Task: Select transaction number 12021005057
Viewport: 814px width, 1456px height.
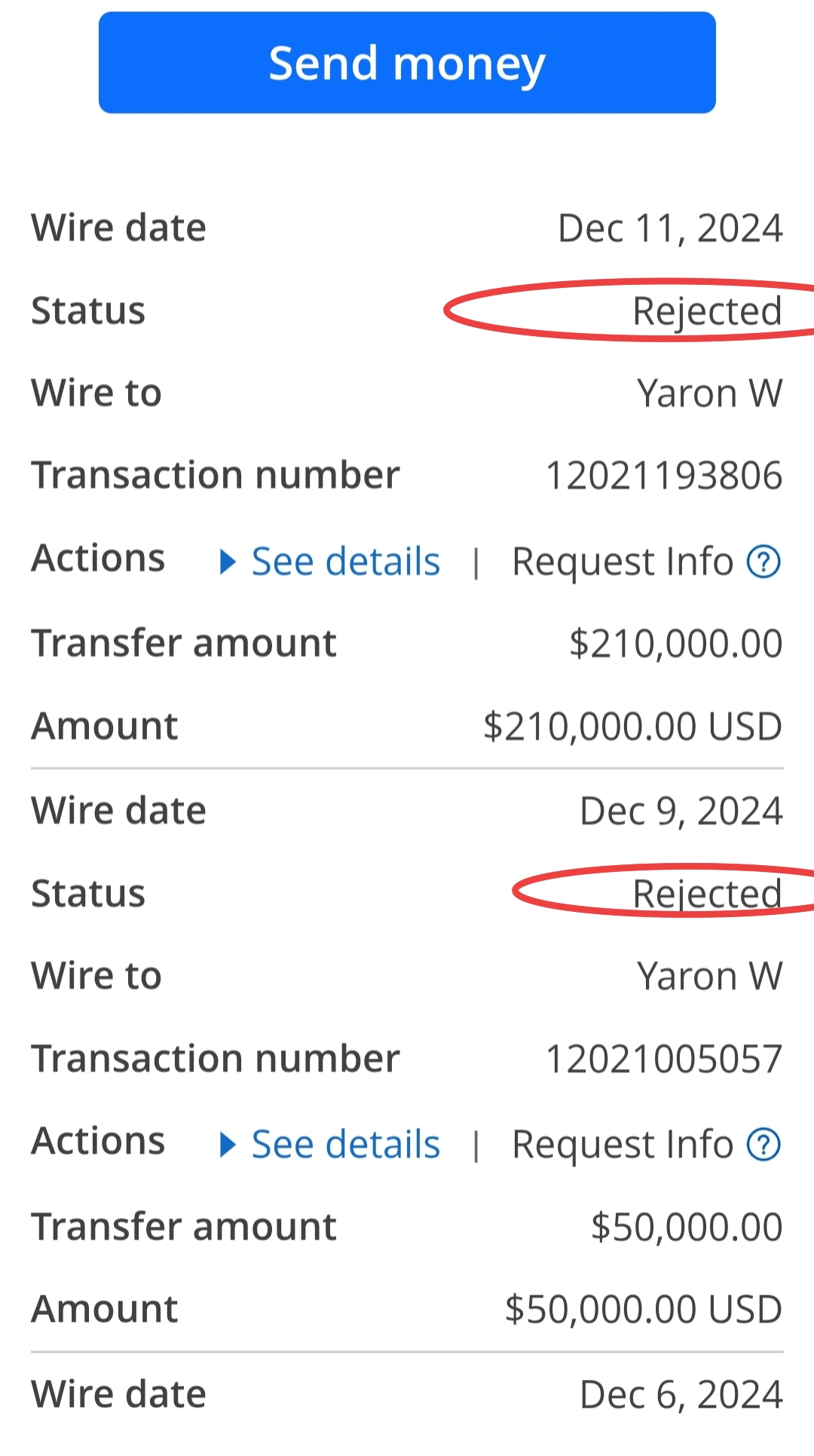Action: coord(664,1059)
